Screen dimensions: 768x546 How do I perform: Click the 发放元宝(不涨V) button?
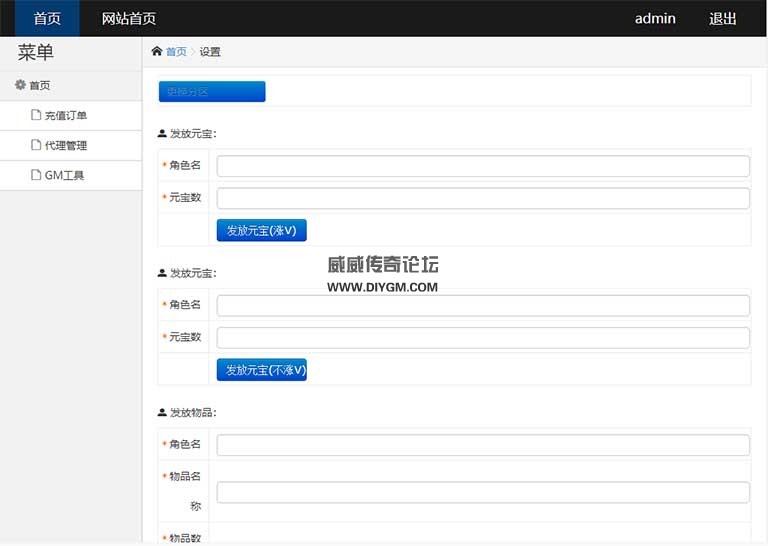262,370
